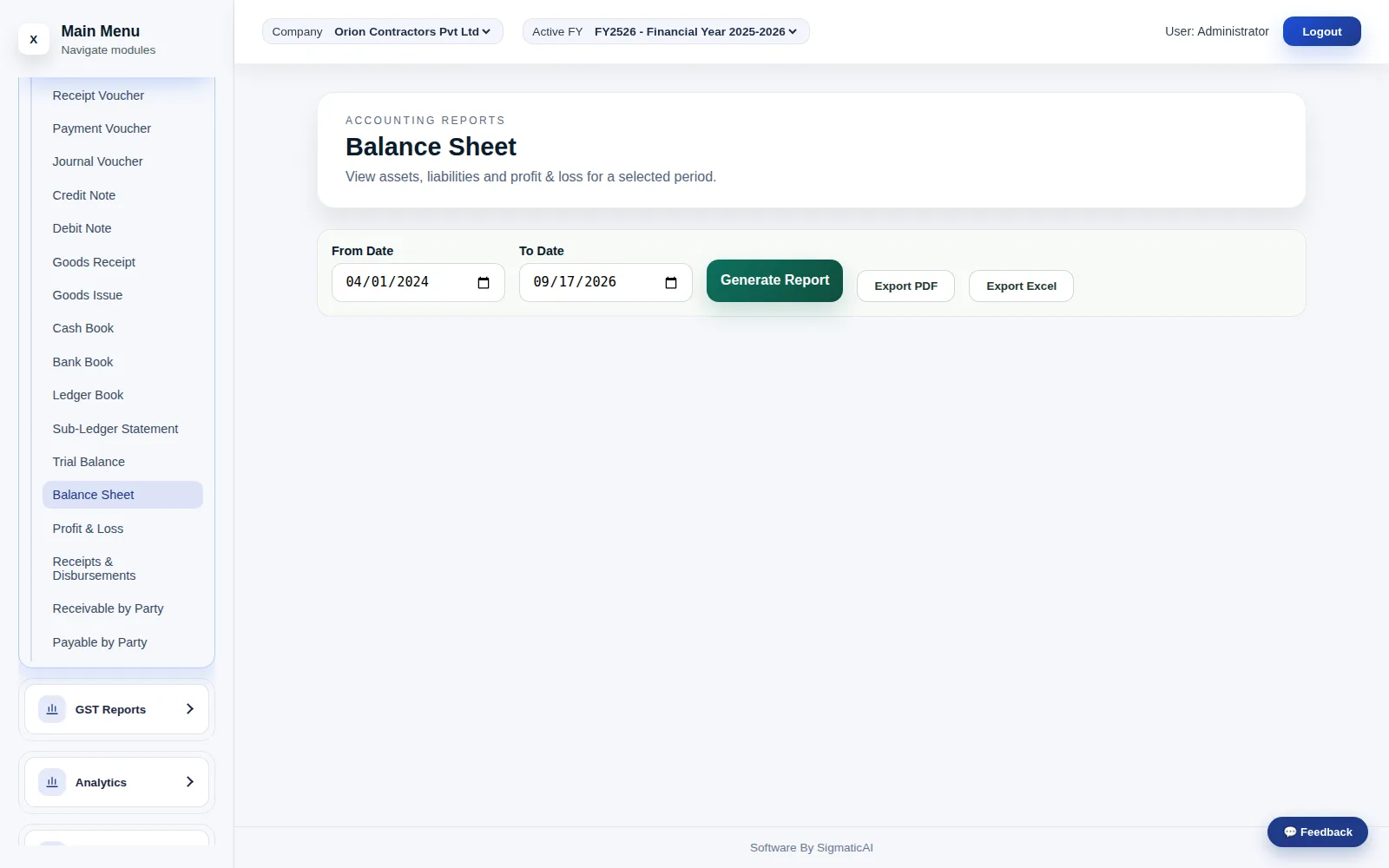Click the From Date input field
This screenshot has width=1389, height=868.
[418, 282]
